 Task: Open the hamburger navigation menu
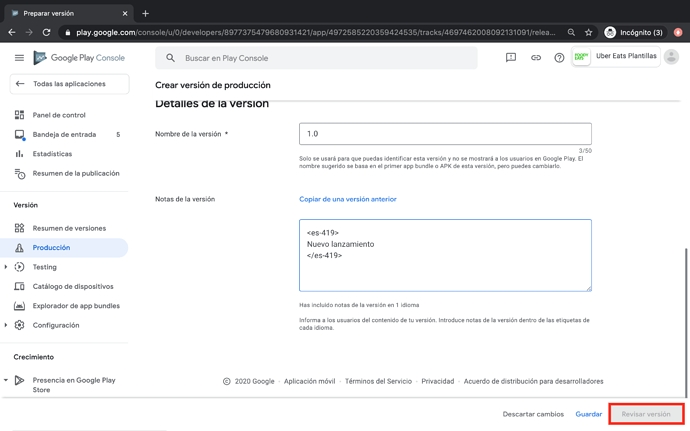(19, 58)
